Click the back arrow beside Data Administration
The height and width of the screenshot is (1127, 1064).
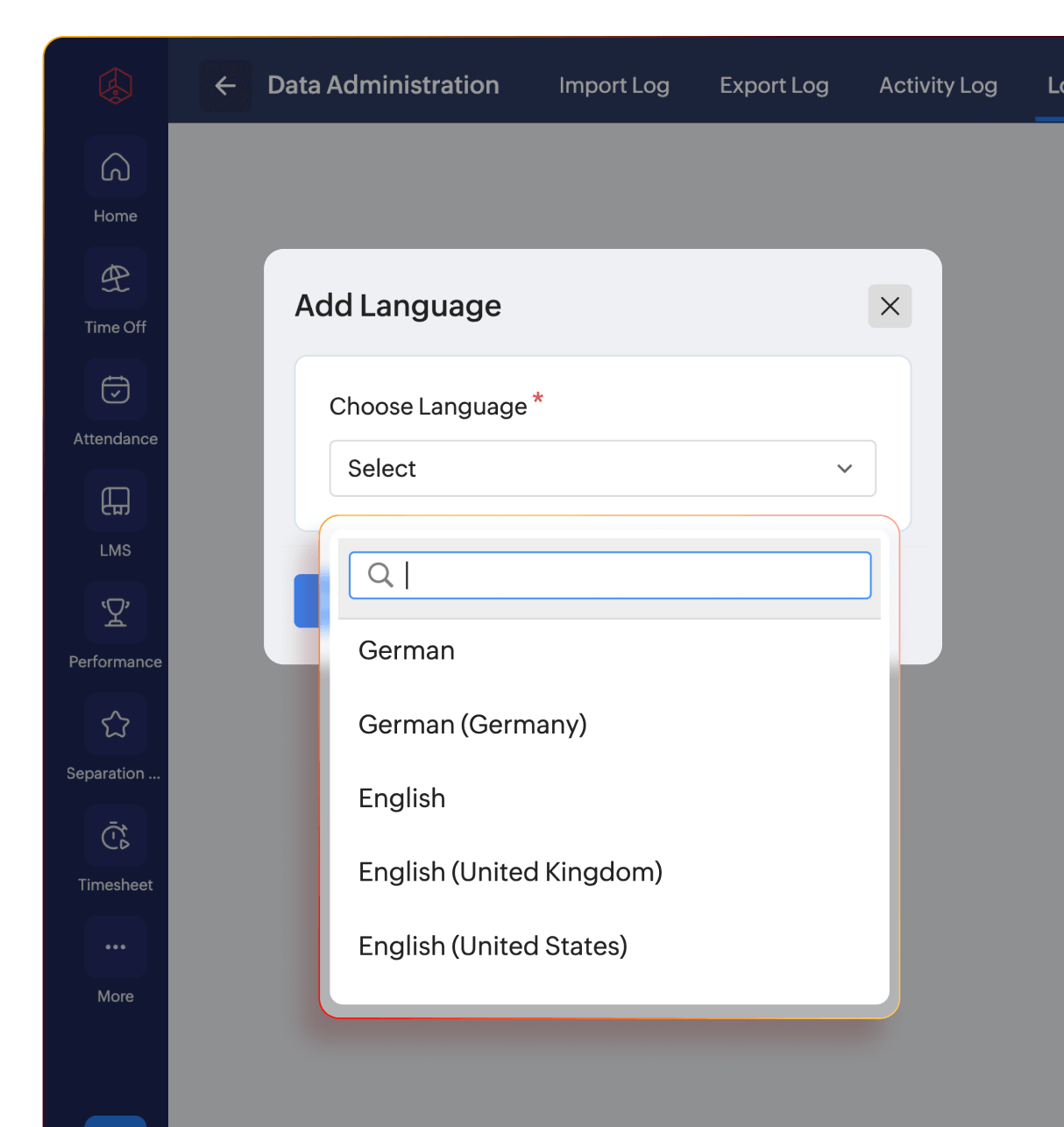(225, 85)
